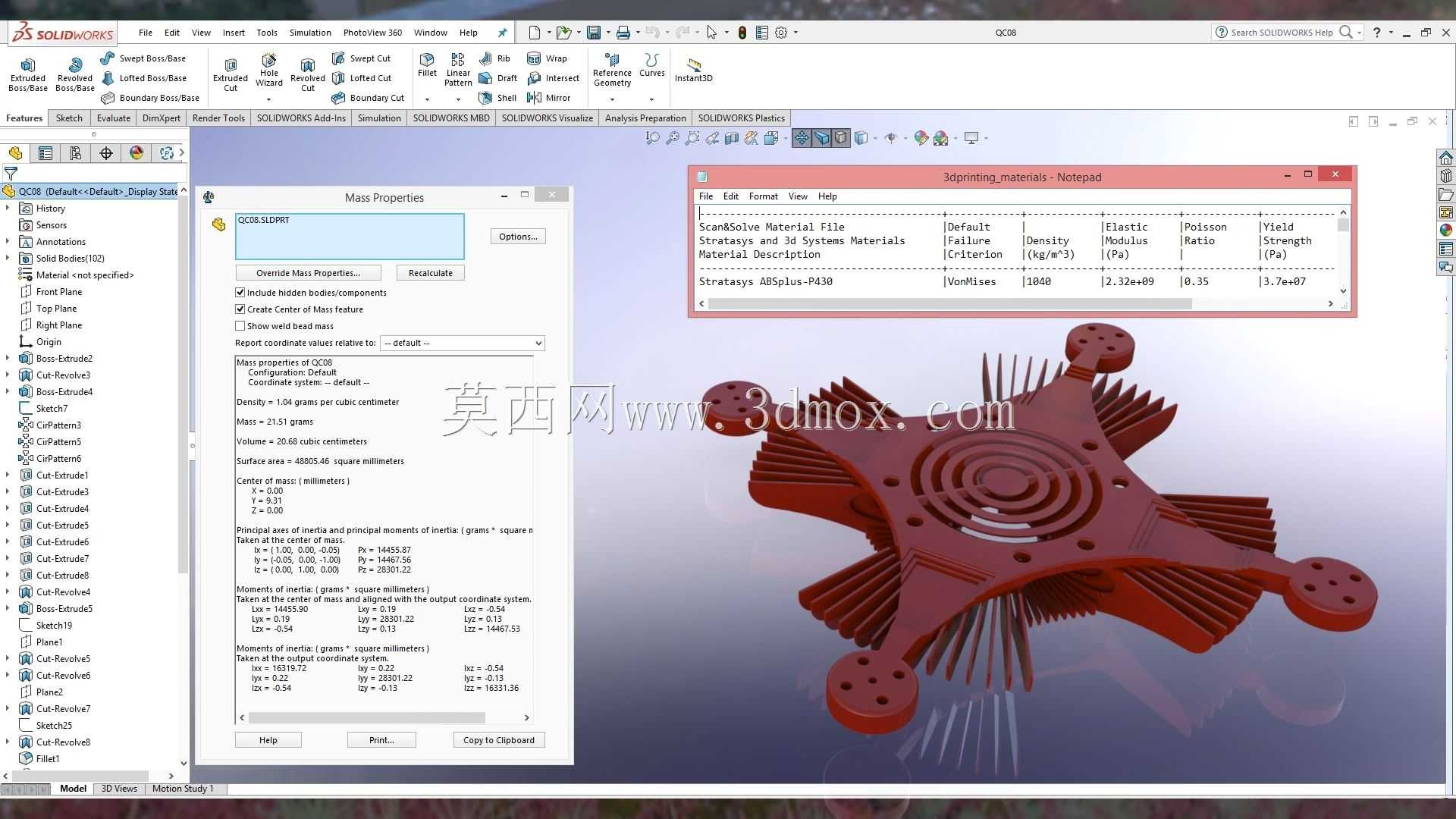
Task: Switch to the SOLIDWORKS Plastics tab
Action: (741, 118)
